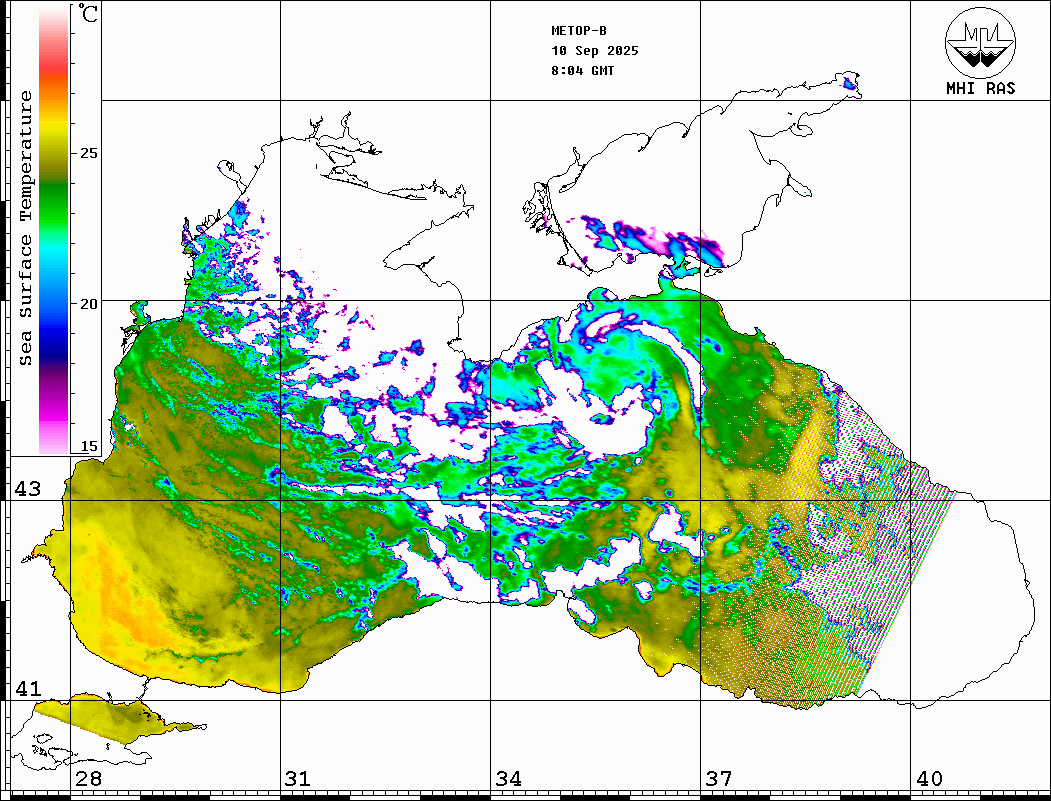Screen dimensions: 1051x801
Task: Click the °C unit symbol on the legend
Action: click(x=89, y=15)
